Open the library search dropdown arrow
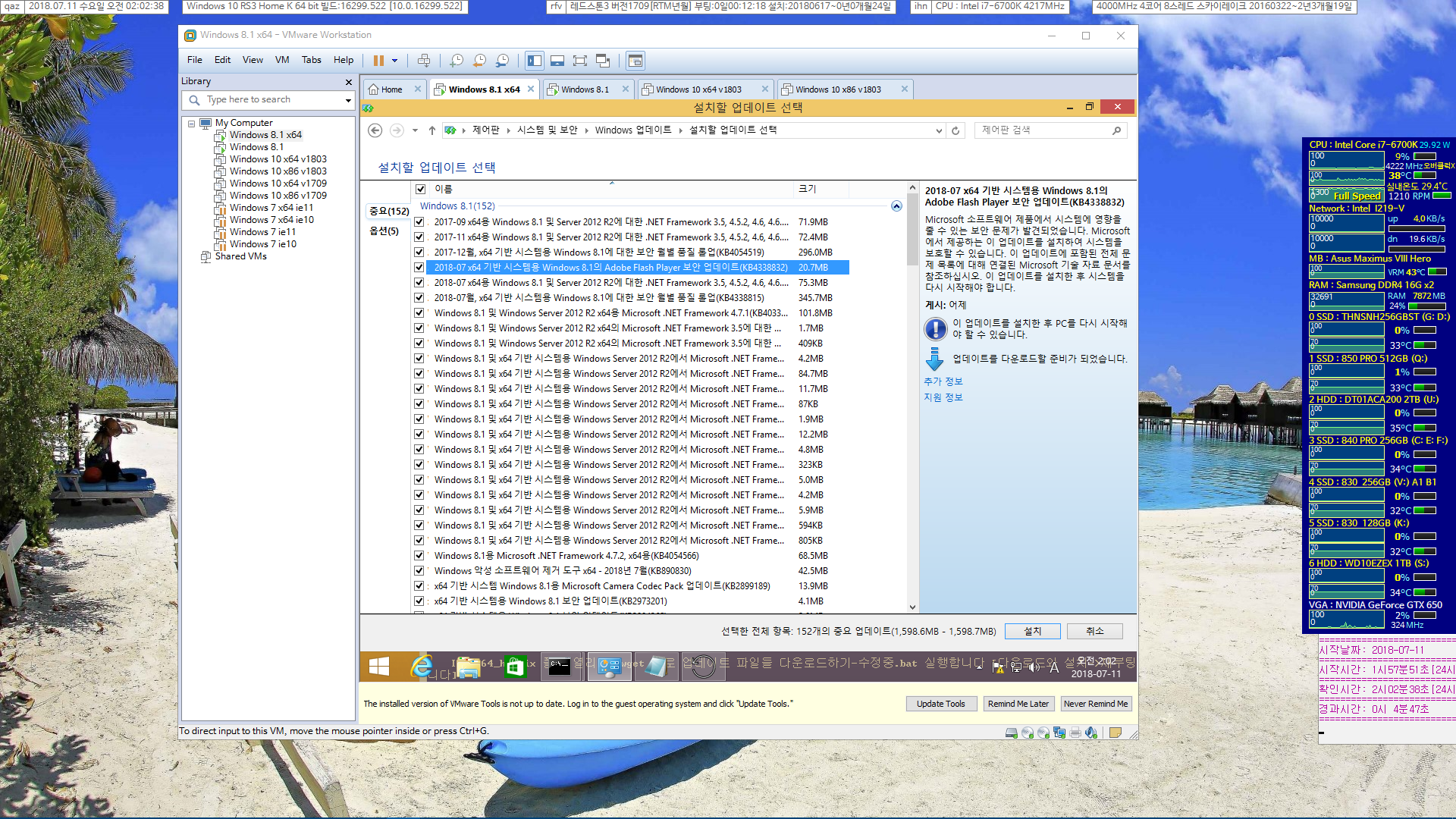The width and height of the screenshot is (1456, 819). (x=348, y=100)
